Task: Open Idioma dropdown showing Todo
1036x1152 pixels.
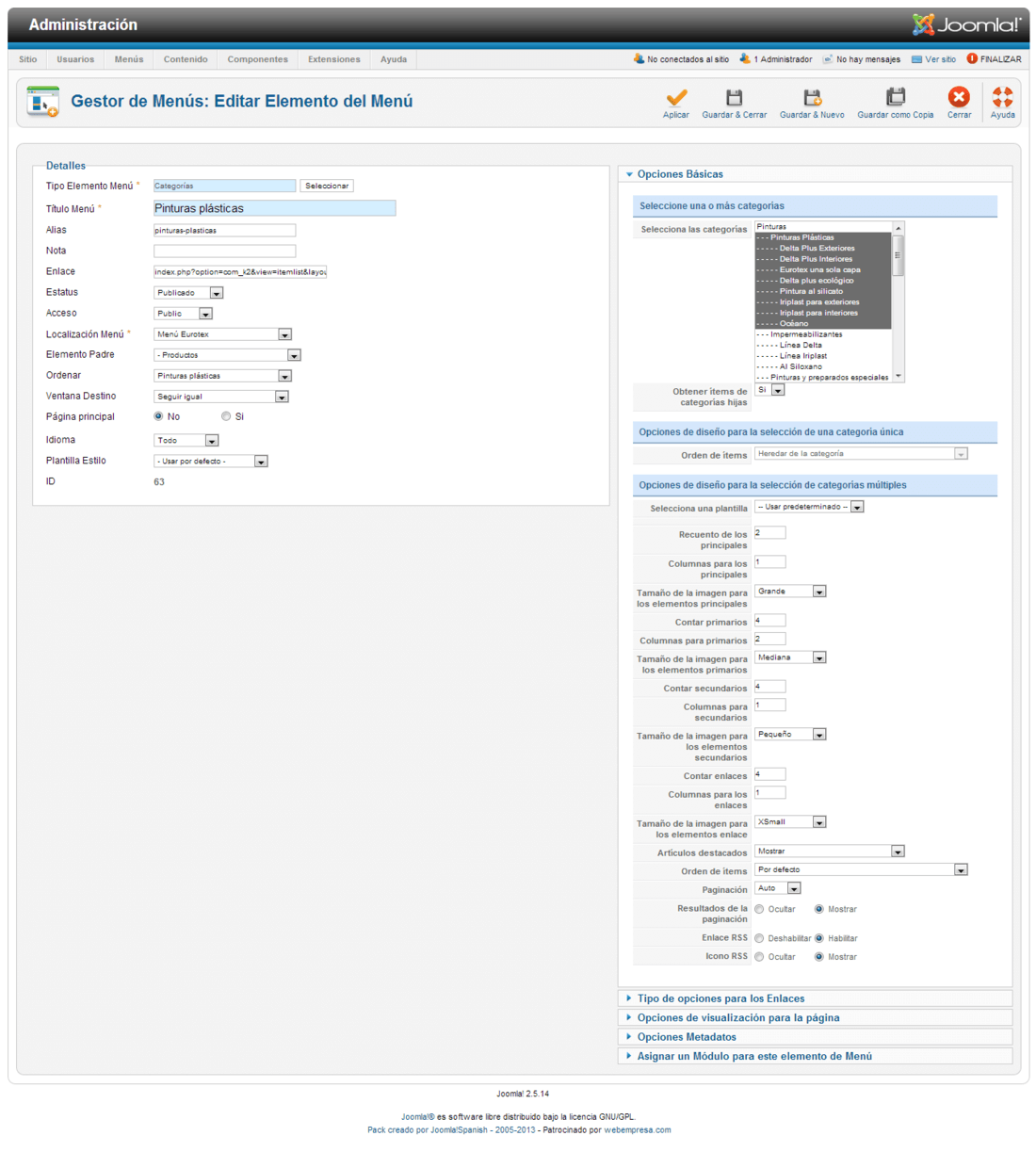Action: coord(186,440)
